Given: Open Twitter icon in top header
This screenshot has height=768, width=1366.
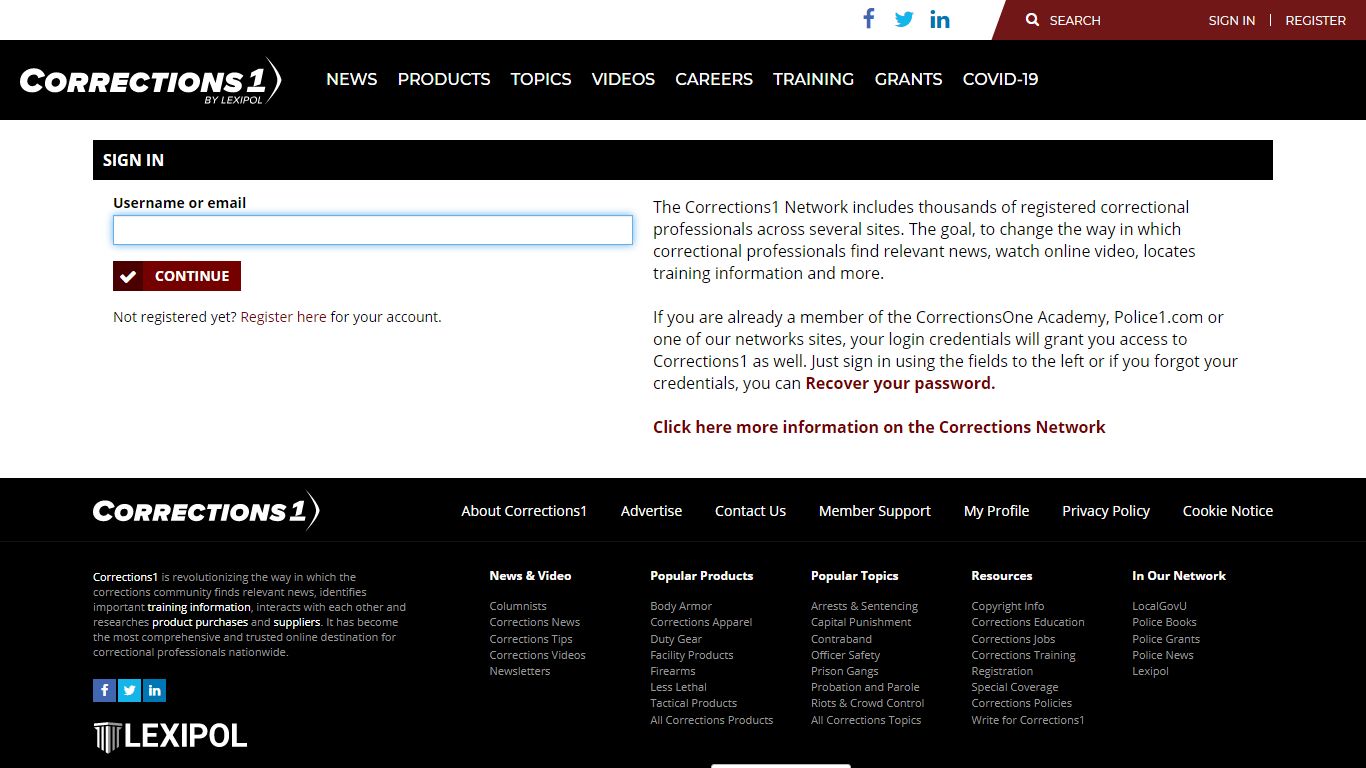Looking at the screenshot, I should (x=904, y=19).
